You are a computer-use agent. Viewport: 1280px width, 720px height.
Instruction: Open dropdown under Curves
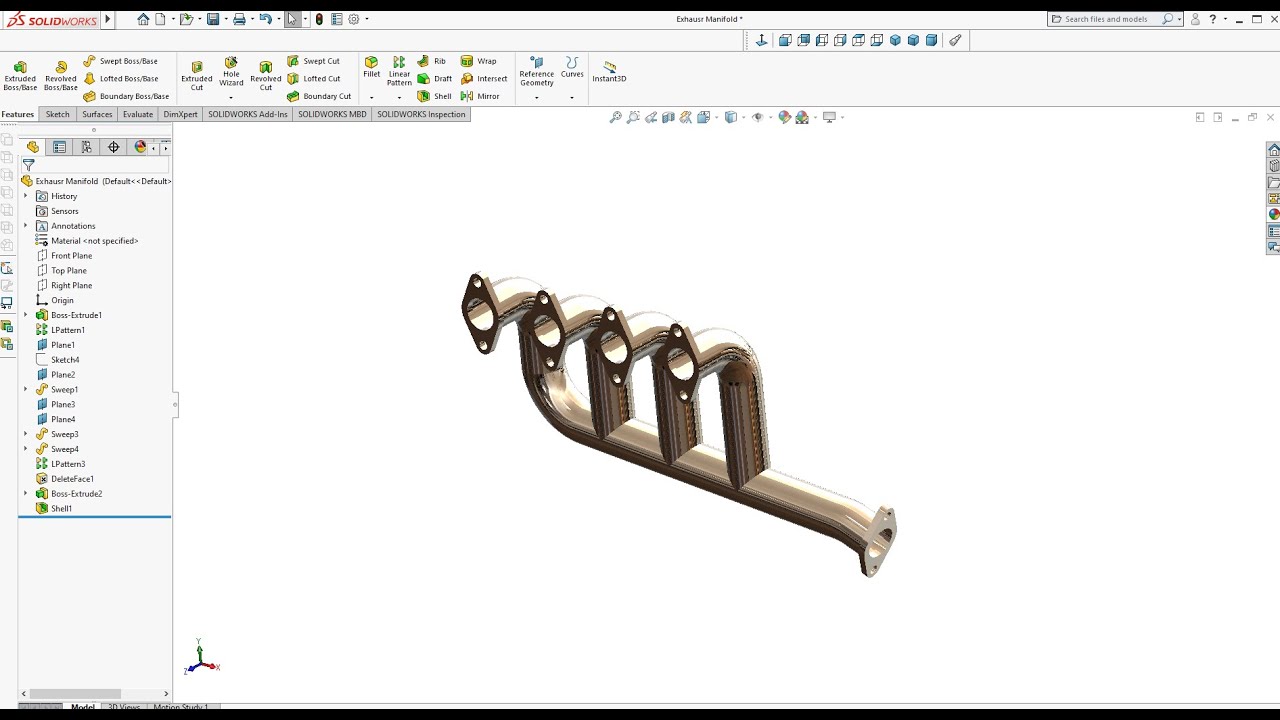point(572,97)
